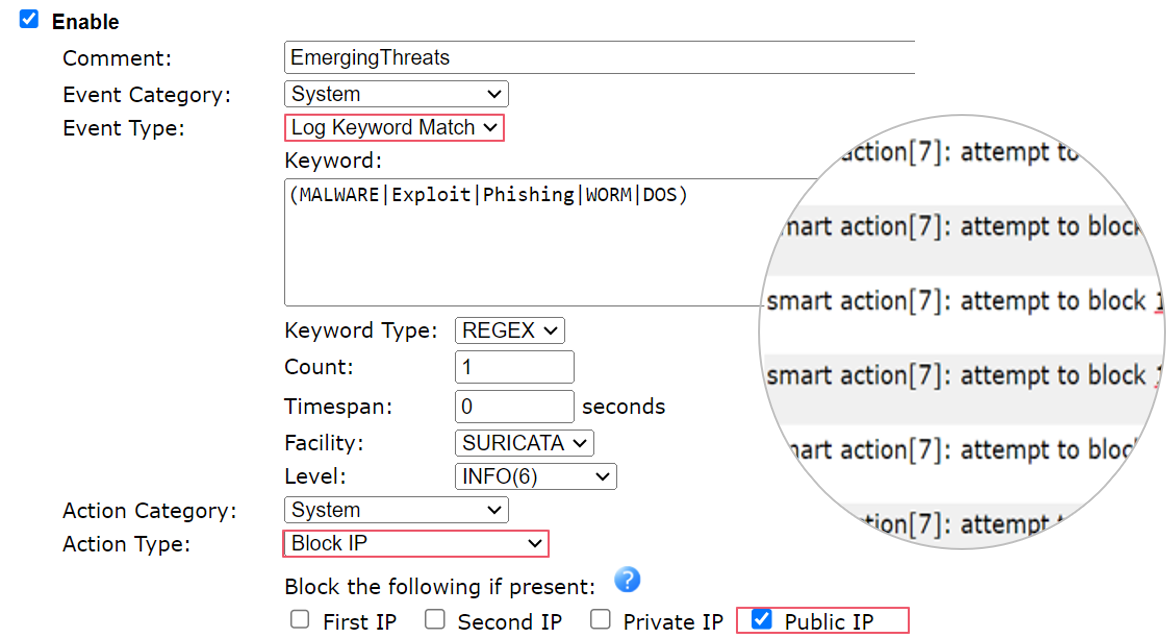Screen dimensions: 1166x638
Task: Expand the Event Type Log Keyword Match dropdown
Action: (x=394, y=128)
